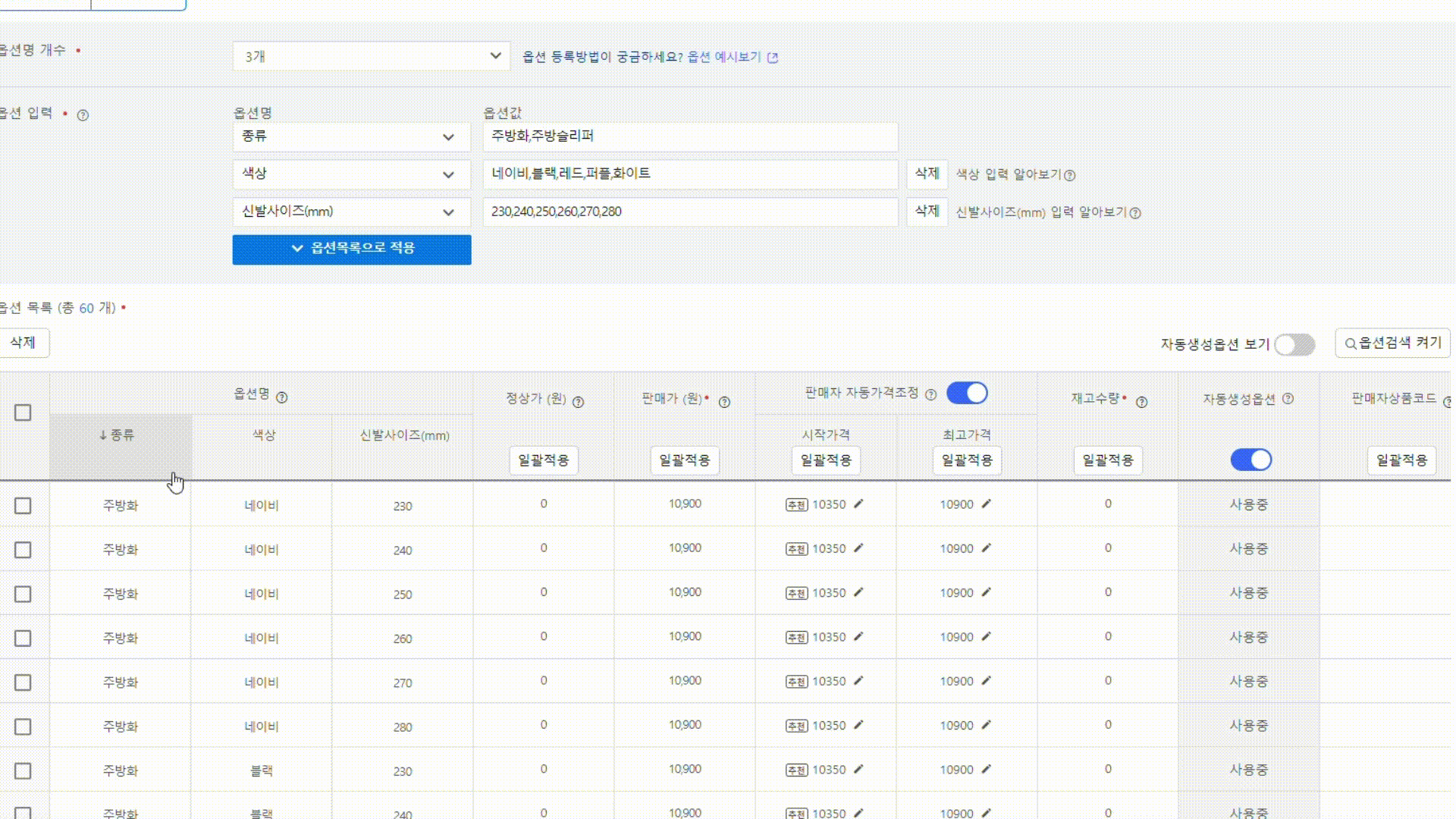The width and height of the screenshot is (1456, 819).
Task: Sort by 종류 column header
Action: (x=118, y=435)
